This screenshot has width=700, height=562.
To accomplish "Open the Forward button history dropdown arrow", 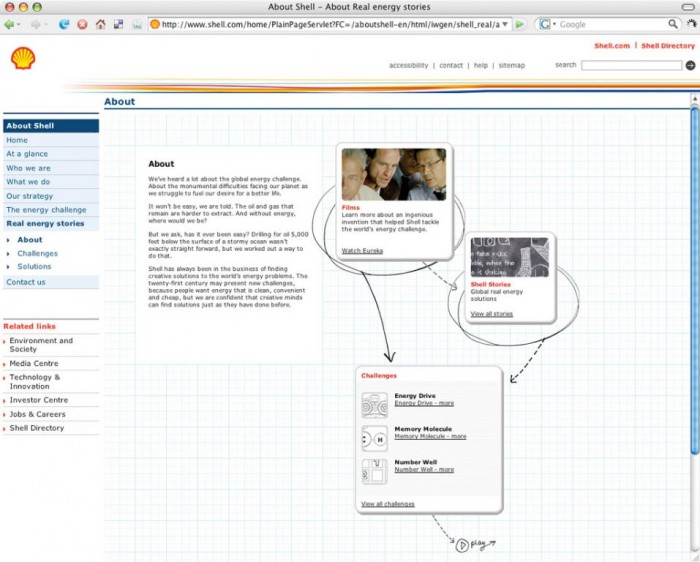I will click(45, 25).
